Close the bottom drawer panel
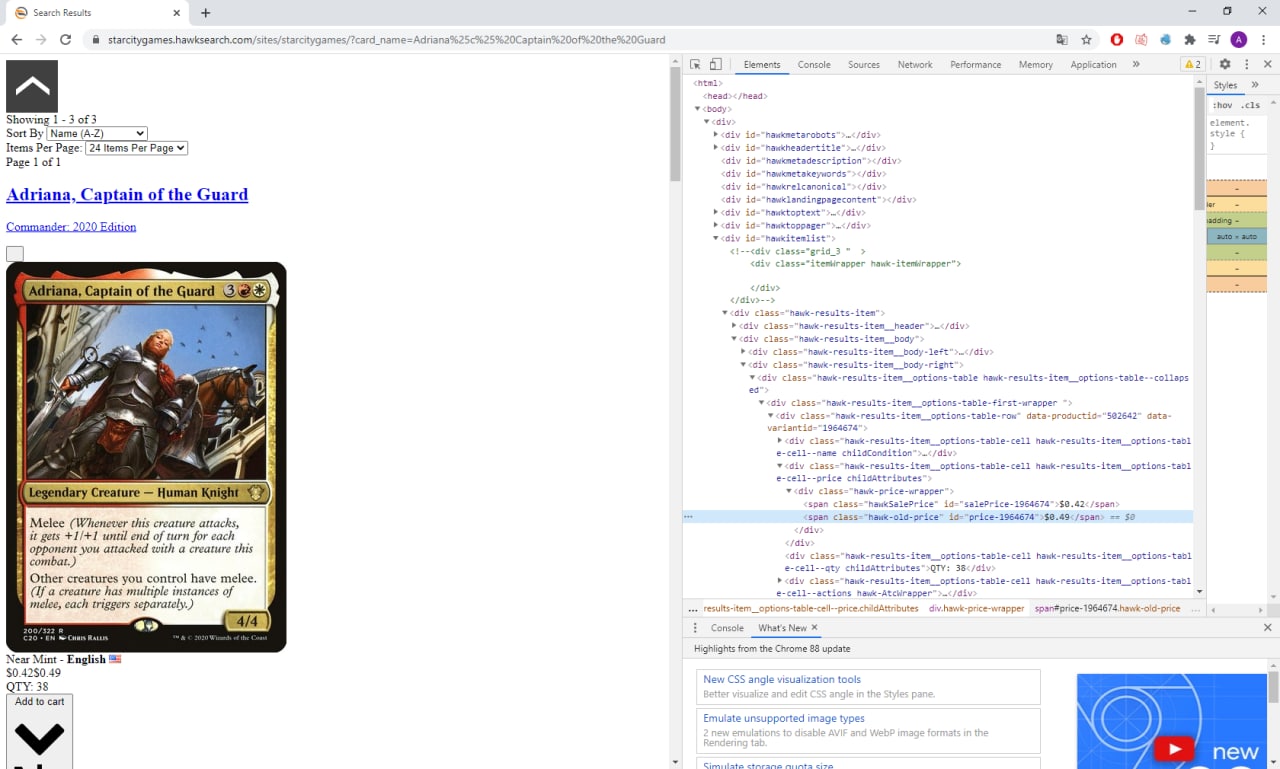 coord(1267,628)
